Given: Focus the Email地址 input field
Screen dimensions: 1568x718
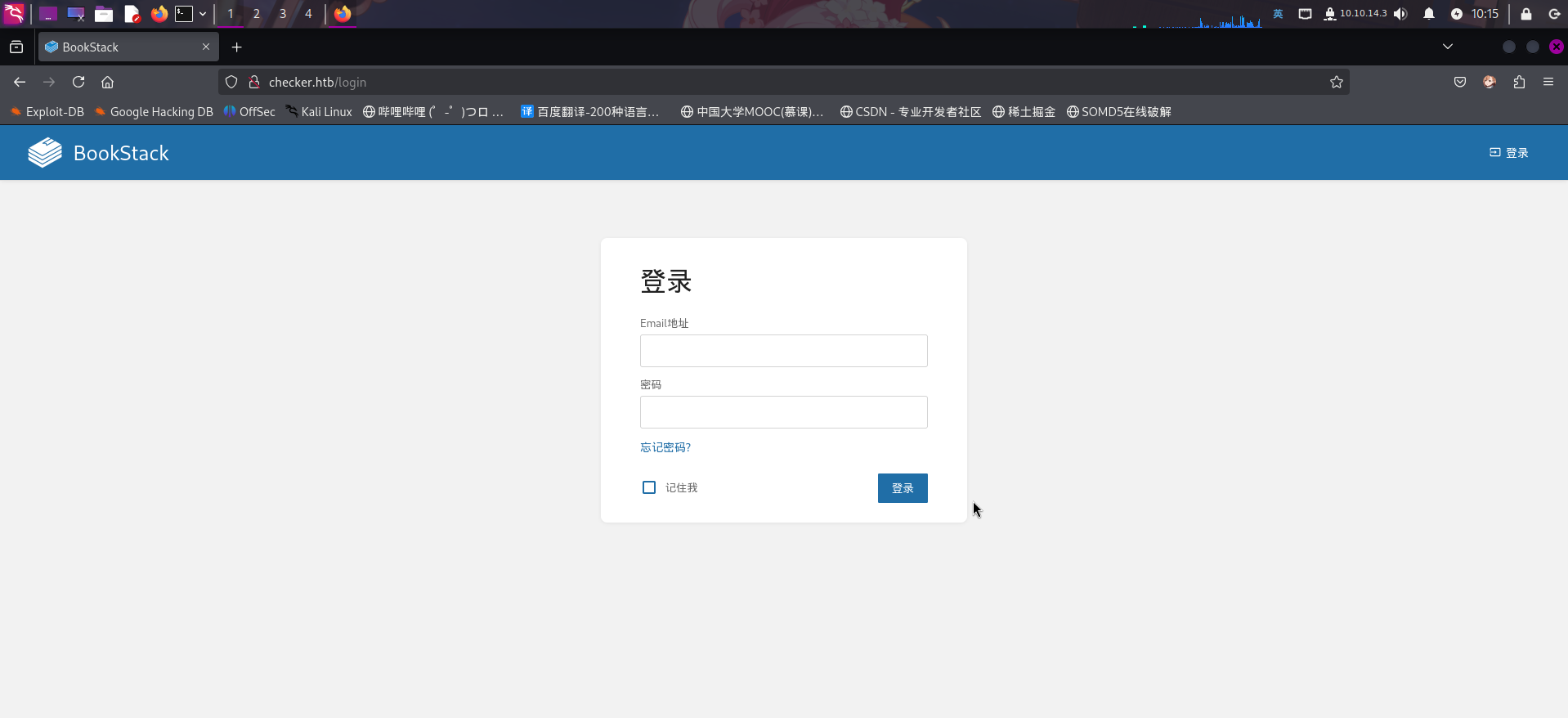Looking at the screenshot, I should coord(783,351).
